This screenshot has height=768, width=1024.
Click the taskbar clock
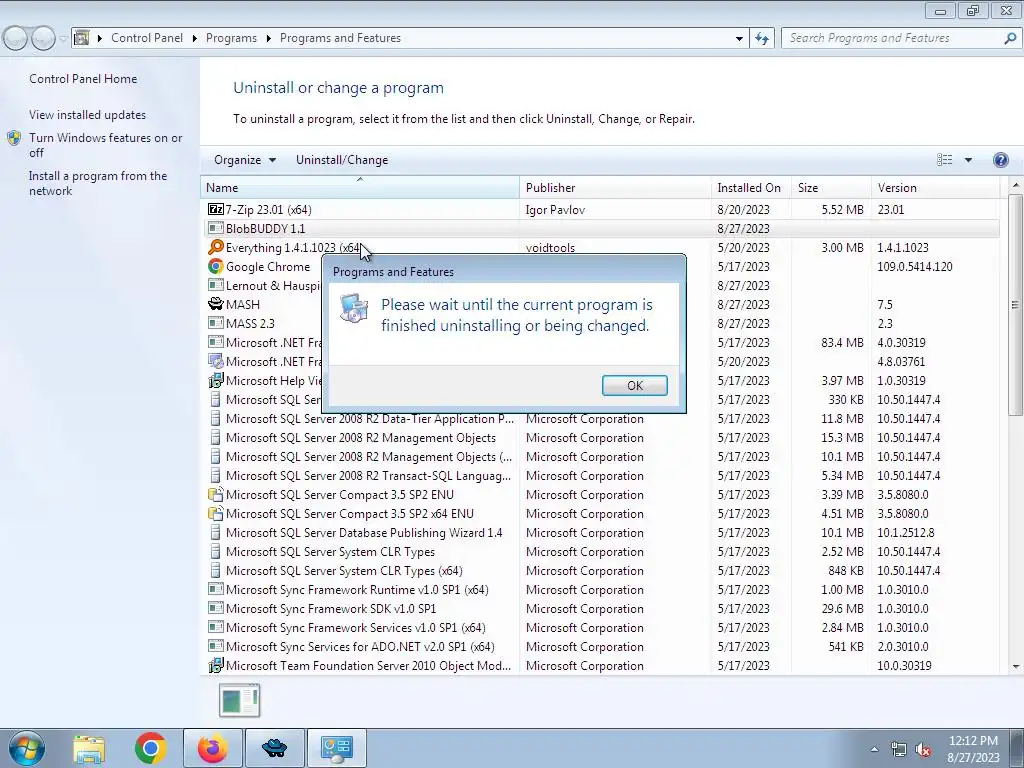tap(973, 749)
